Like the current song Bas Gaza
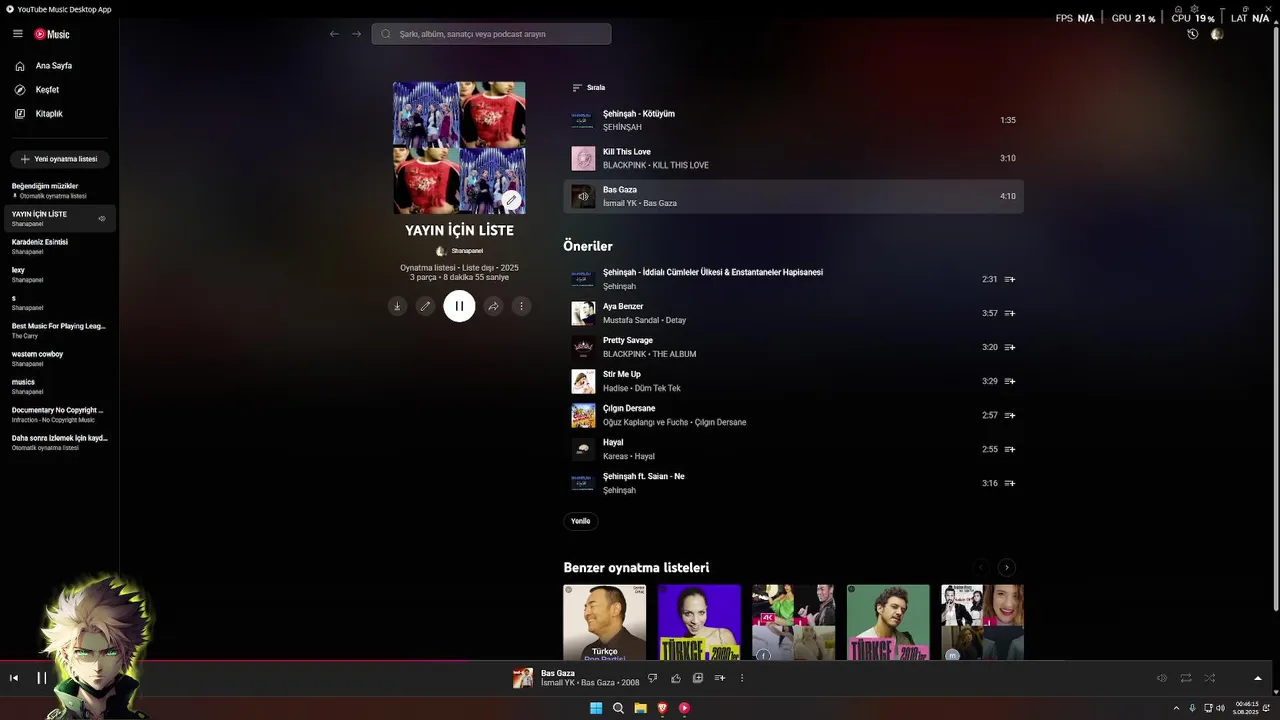This screenshot has height=720, width=1280. pos(676,678)
